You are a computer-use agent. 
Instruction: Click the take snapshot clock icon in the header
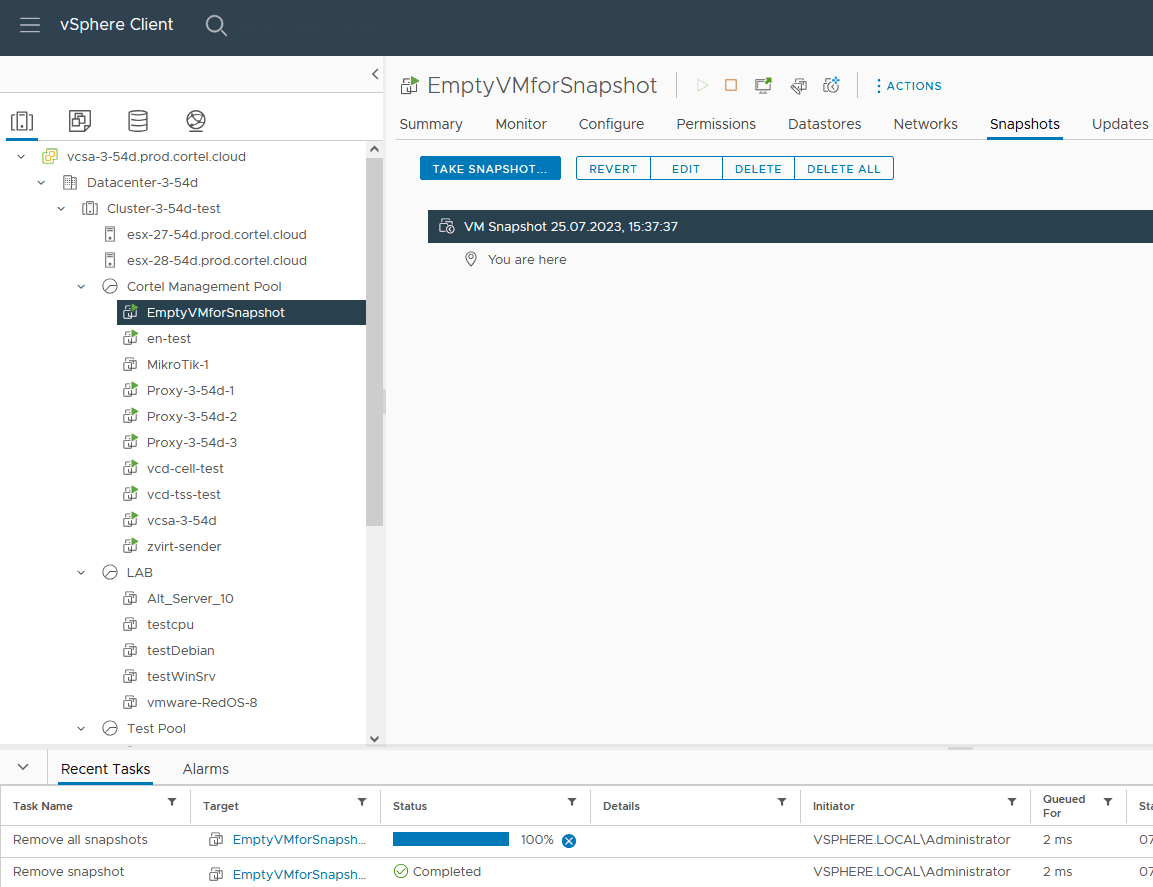[x=831, y=86]
